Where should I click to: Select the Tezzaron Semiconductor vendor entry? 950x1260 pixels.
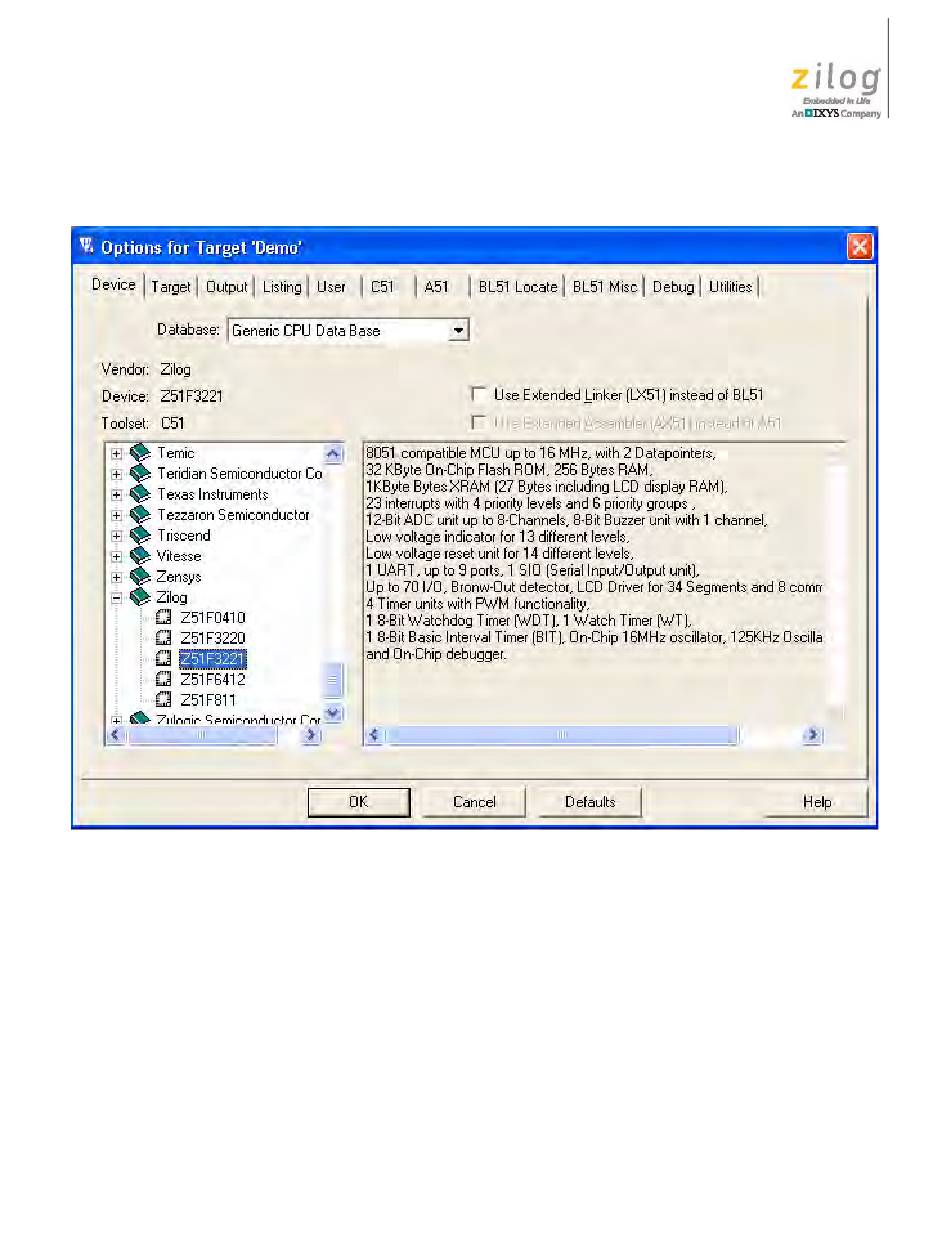click(233, 515)
